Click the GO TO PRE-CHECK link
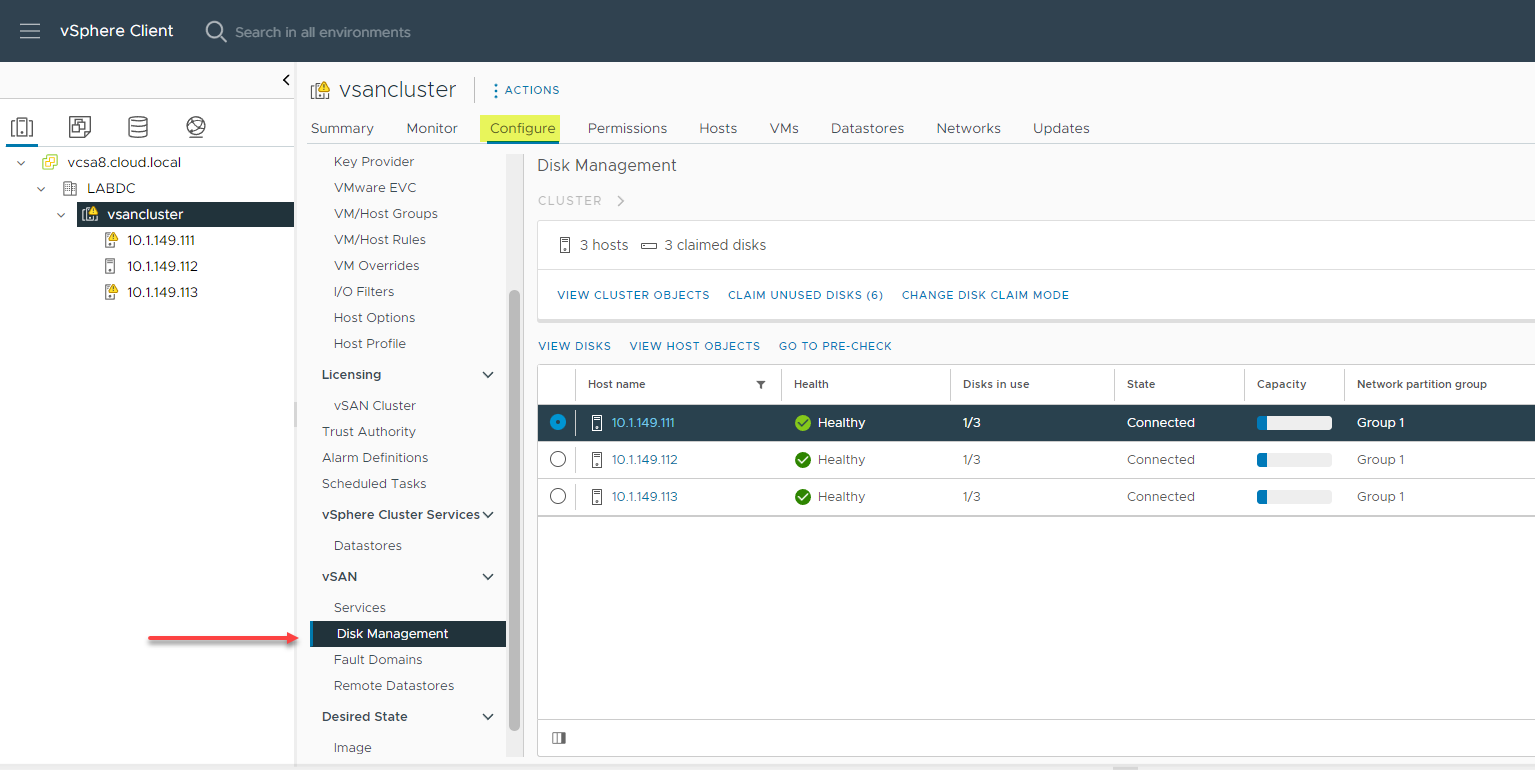 click(x=835, y=345)
